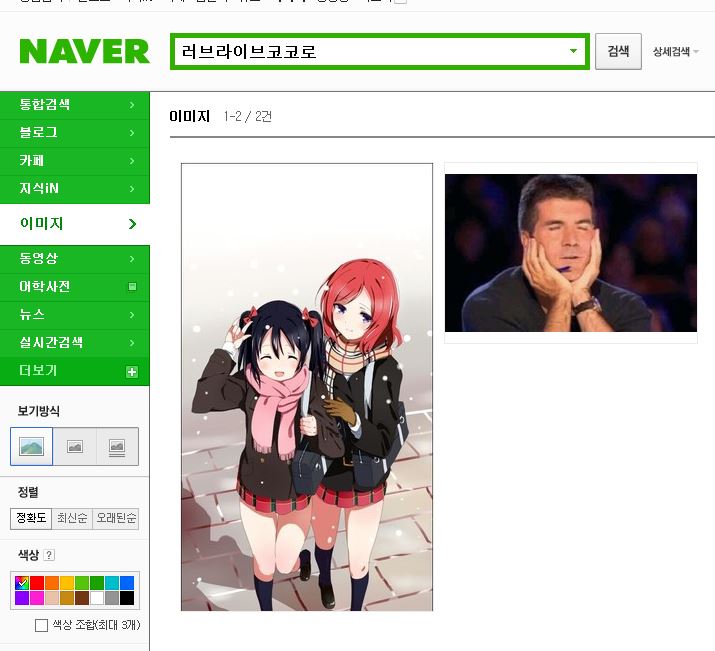715x651 pixels.
Task: Expand 더보기 with the plus icon
Action: tap(132, 372)
